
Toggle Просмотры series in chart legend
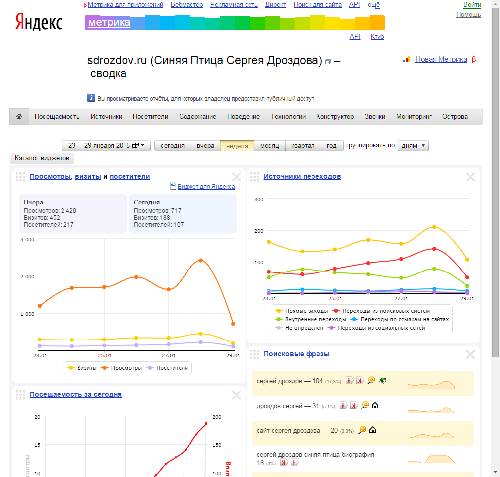[x=121, y=368]
